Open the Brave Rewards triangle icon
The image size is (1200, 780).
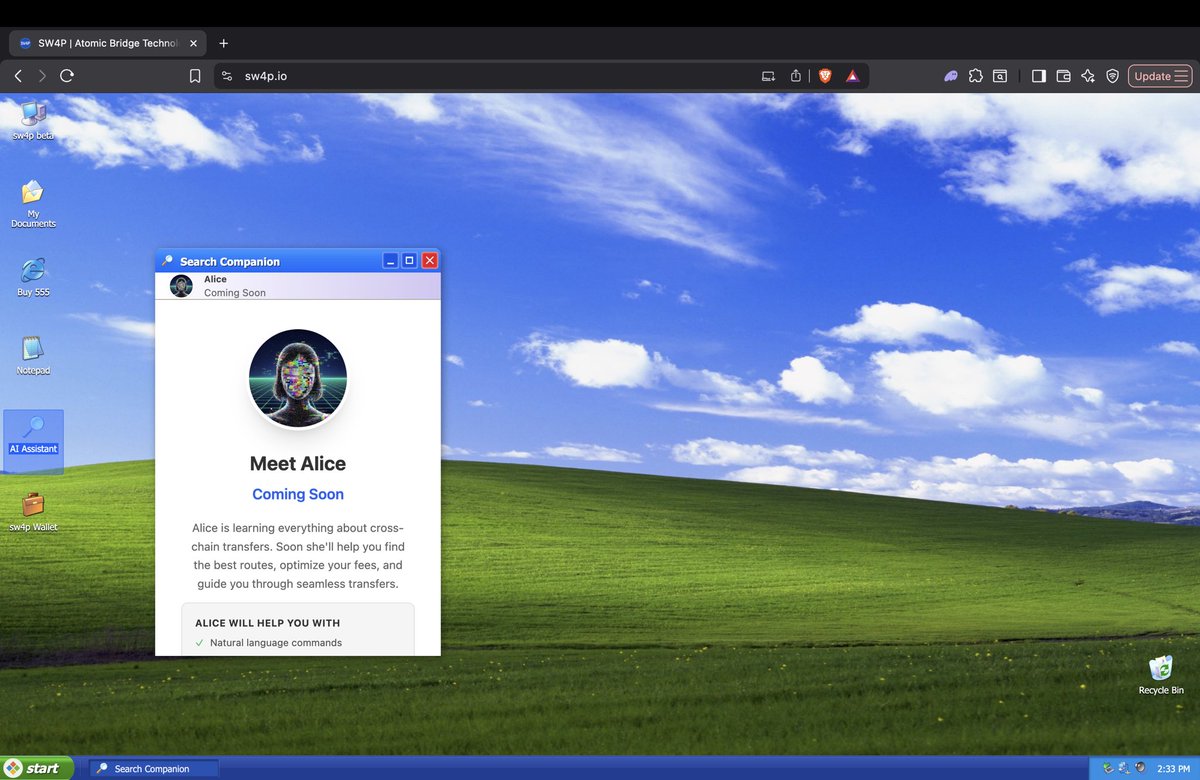coord(852,76)
